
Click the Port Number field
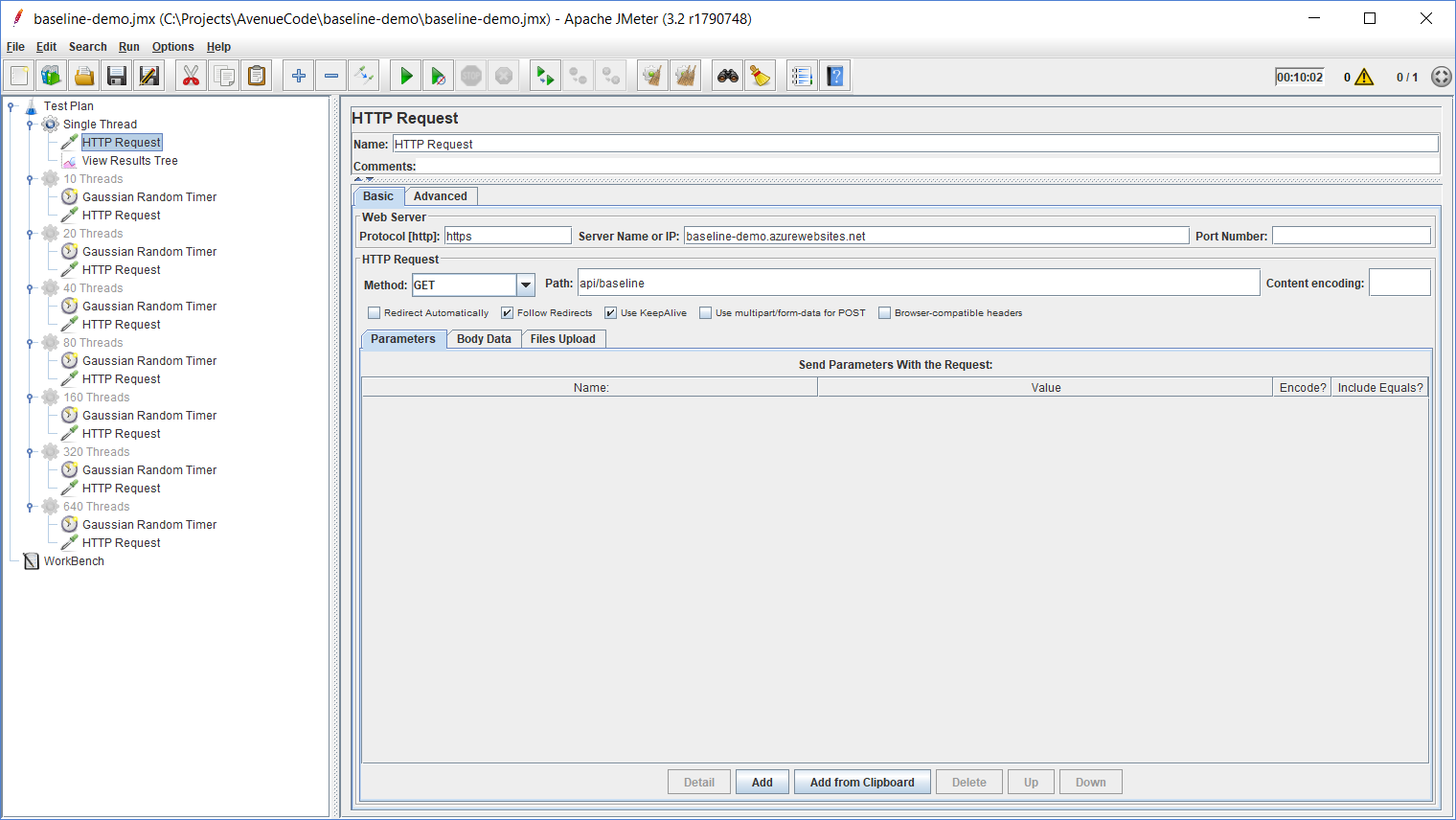click(1352, 236)
